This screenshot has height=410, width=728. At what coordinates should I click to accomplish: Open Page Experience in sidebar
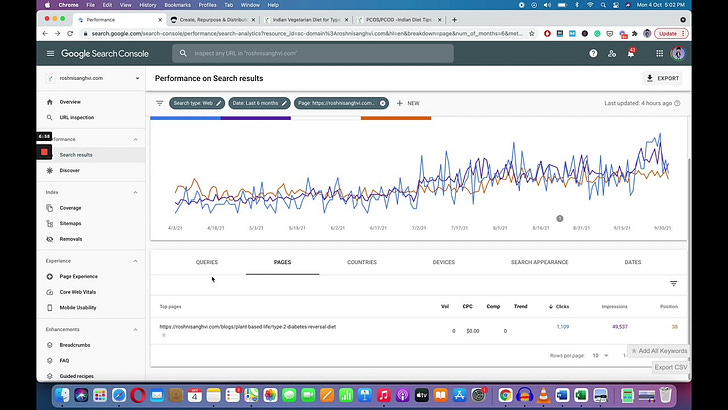[x=78, y=276]
